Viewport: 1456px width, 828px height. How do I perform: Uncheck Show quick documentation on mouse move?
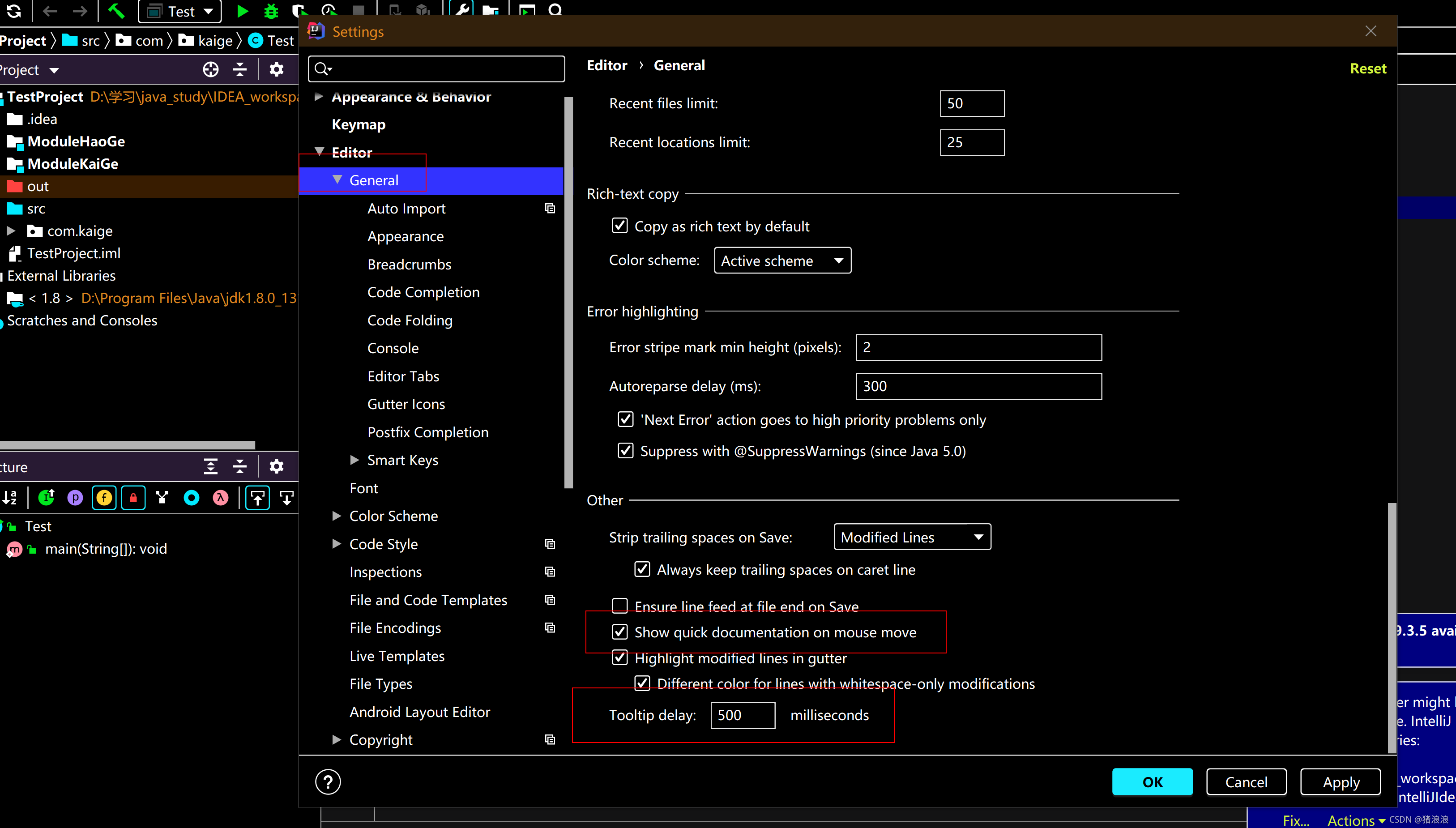tap(620, 632)
